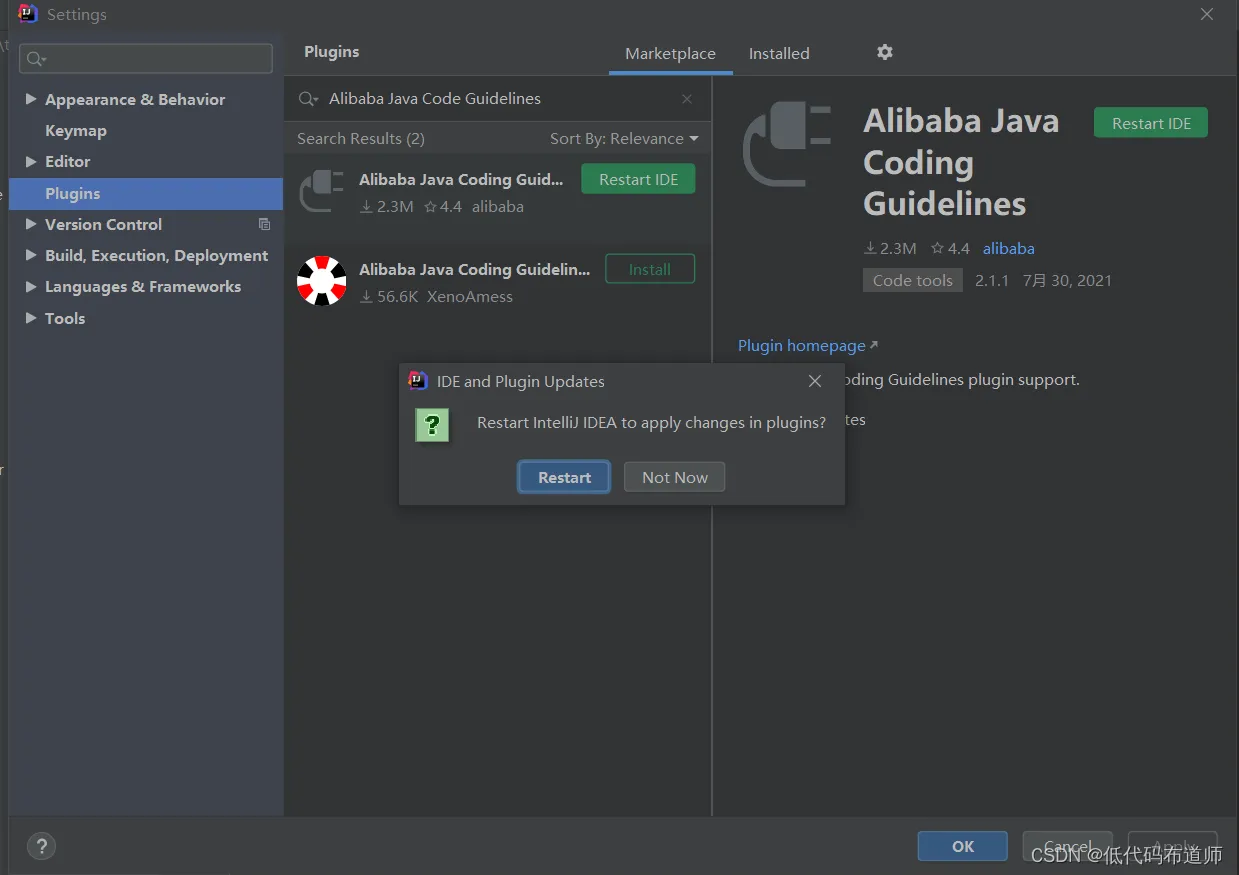1239x875 pixels.
Task: Click the Plugins heading label
Action: tap(331, 52)
